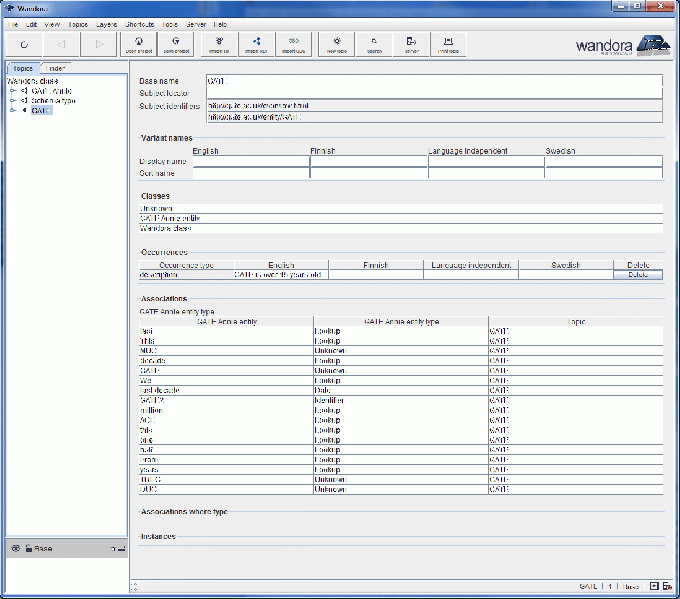680x599 pixels.
Task: Click the New topic toolbar icon
Action: [x=336, y=43]
